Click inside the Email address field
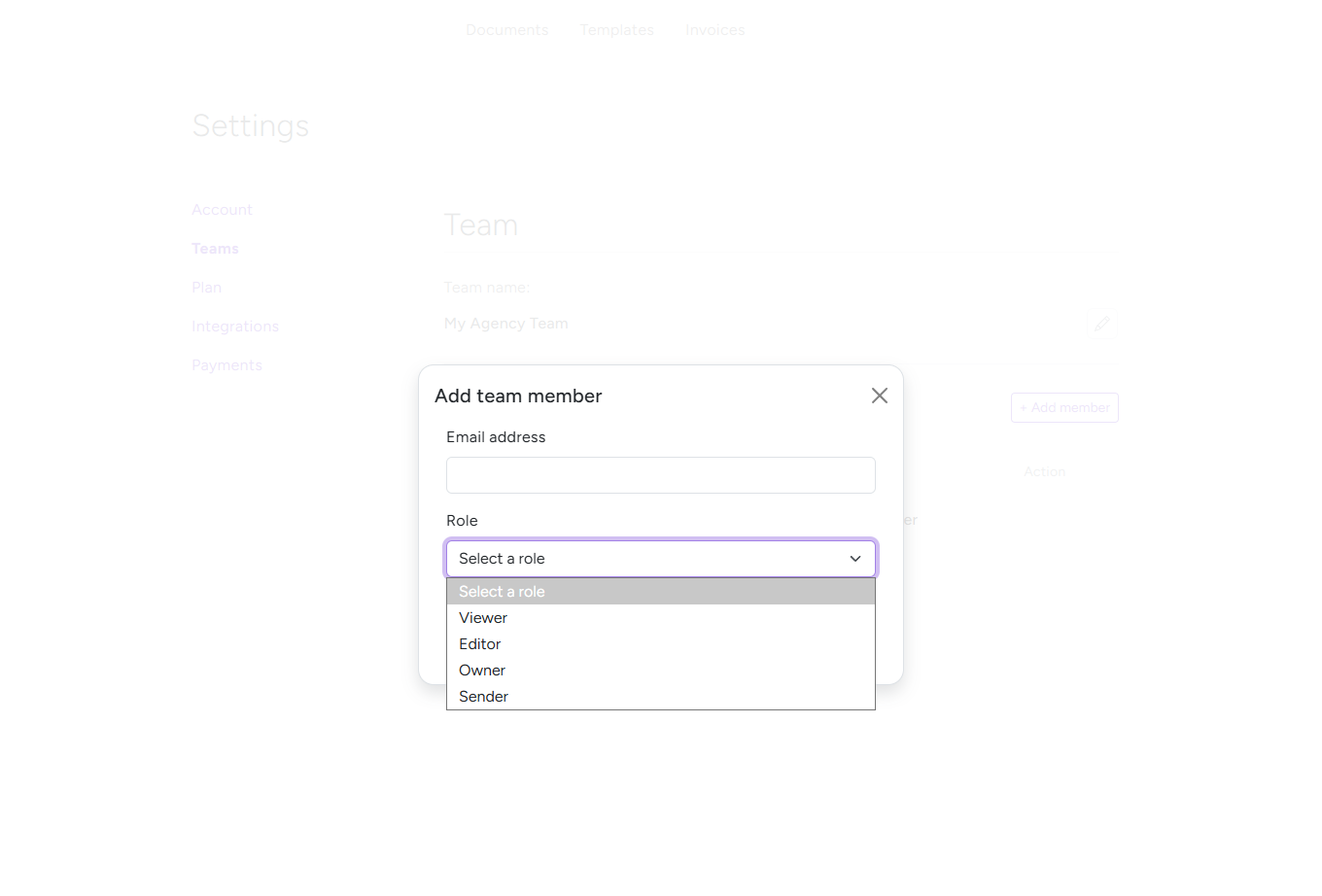Viewport: 1322px width, 896px height. [660, 475]
